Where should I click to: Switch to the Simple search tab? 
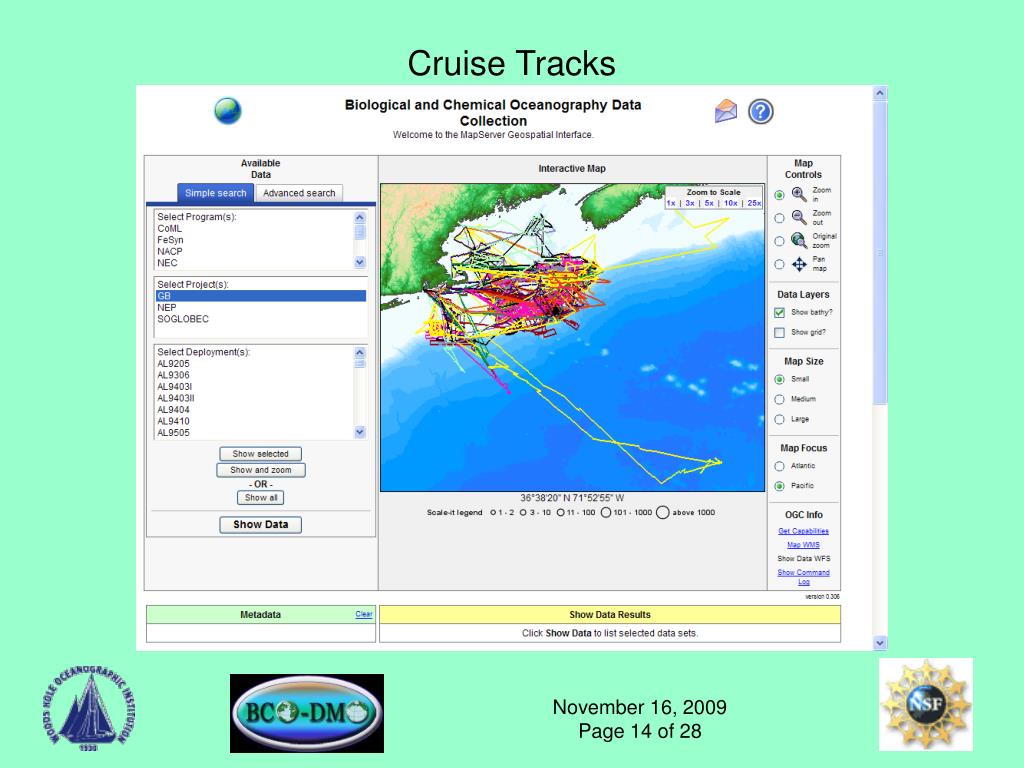click(x=216, y=193)
